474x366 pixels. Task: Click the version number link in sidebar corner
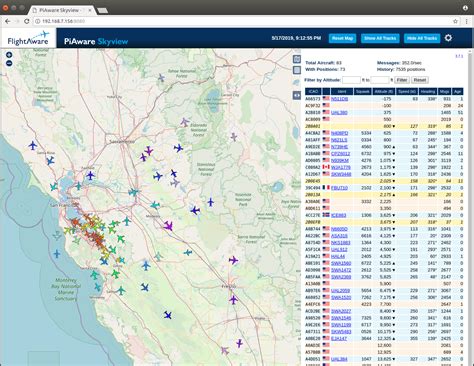tap(459, 56)
